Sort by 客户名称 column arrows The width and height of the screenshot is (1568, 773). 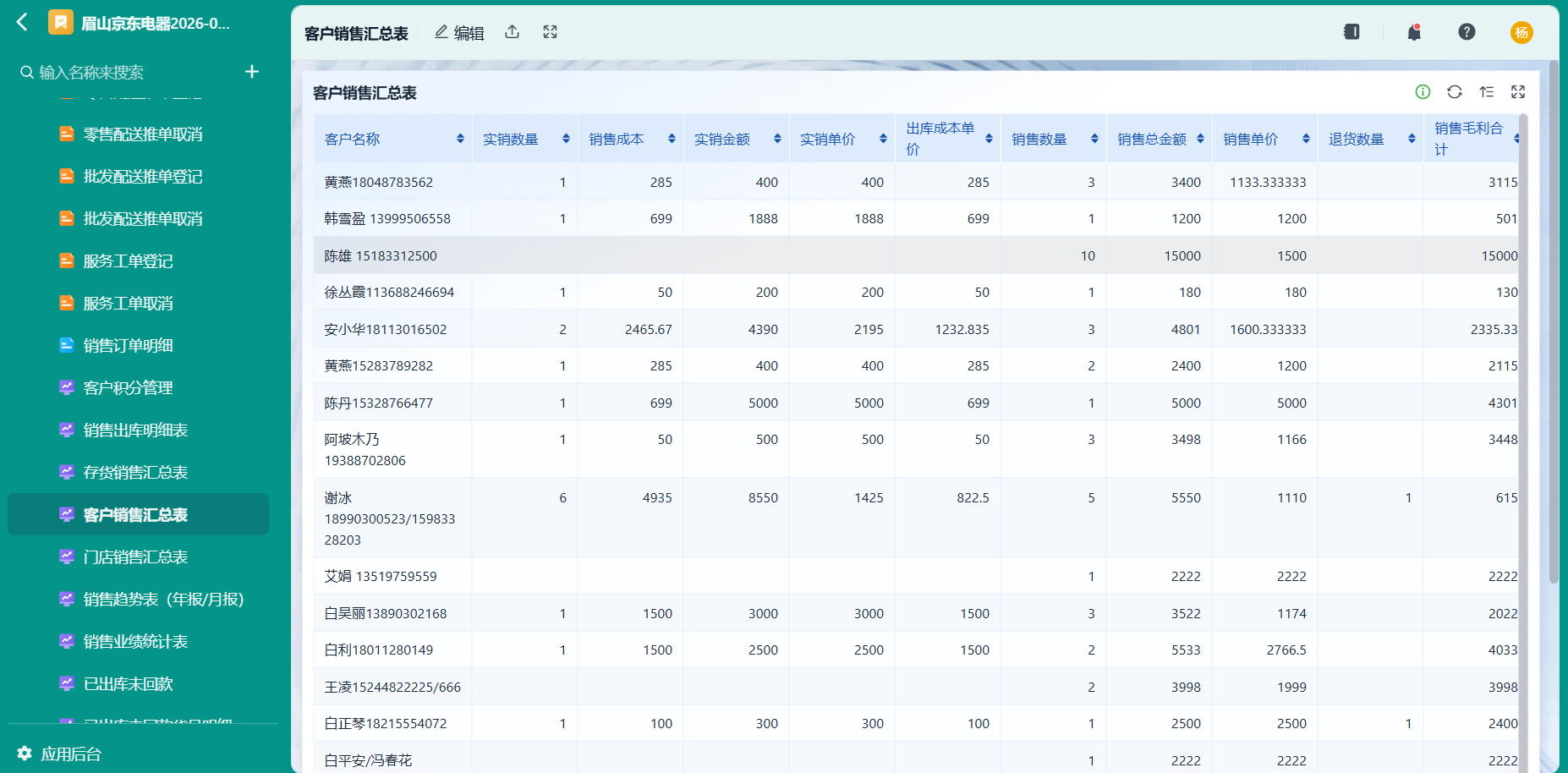pyautogui.click(x=460, y=139)
